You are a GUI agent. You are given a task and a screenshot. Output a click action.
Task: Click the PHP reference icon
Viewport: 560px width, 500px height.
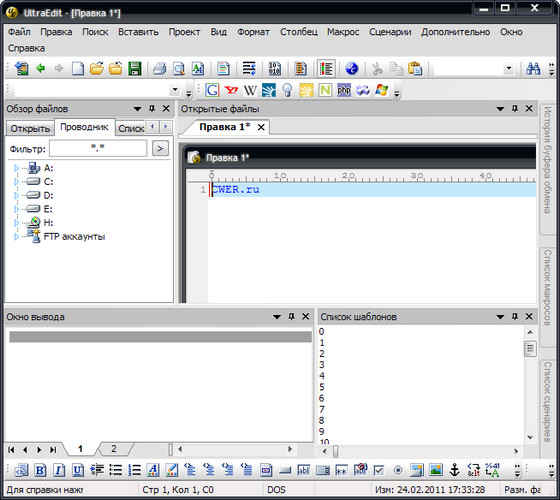(344, 90)
